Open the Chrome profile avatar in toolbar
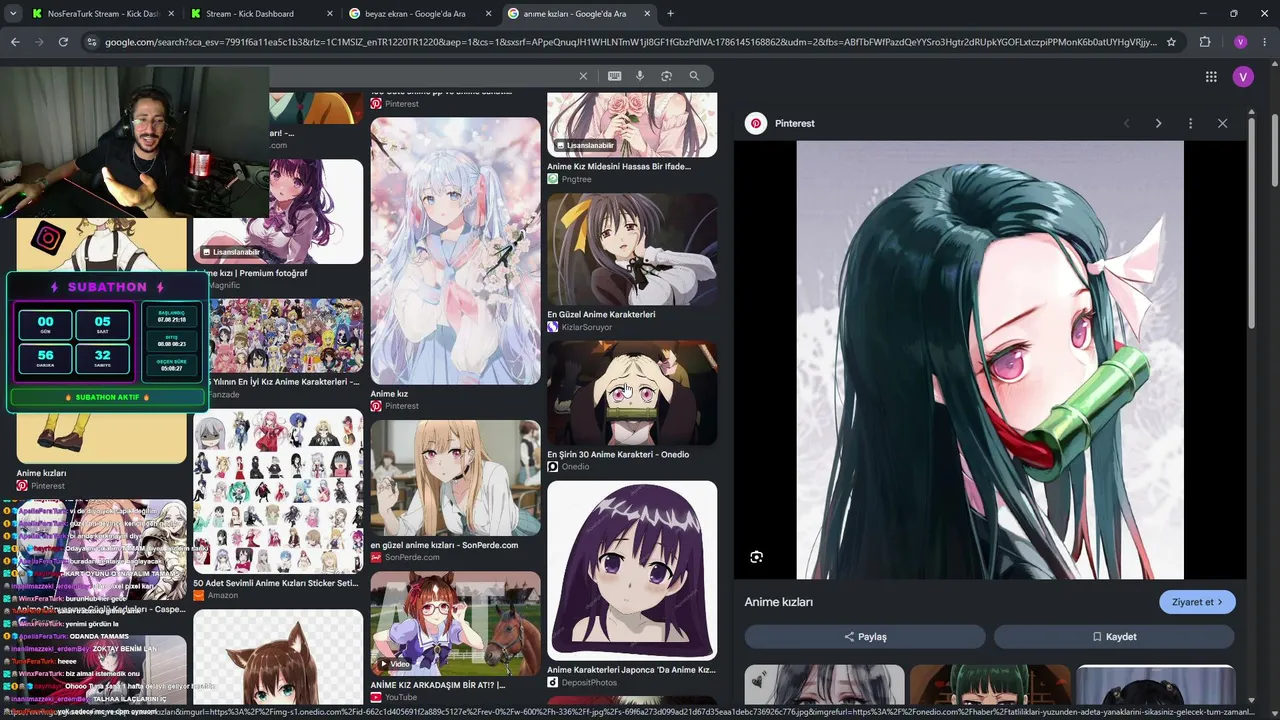This screenshot has width=1280, height=720. point(1240,42)
